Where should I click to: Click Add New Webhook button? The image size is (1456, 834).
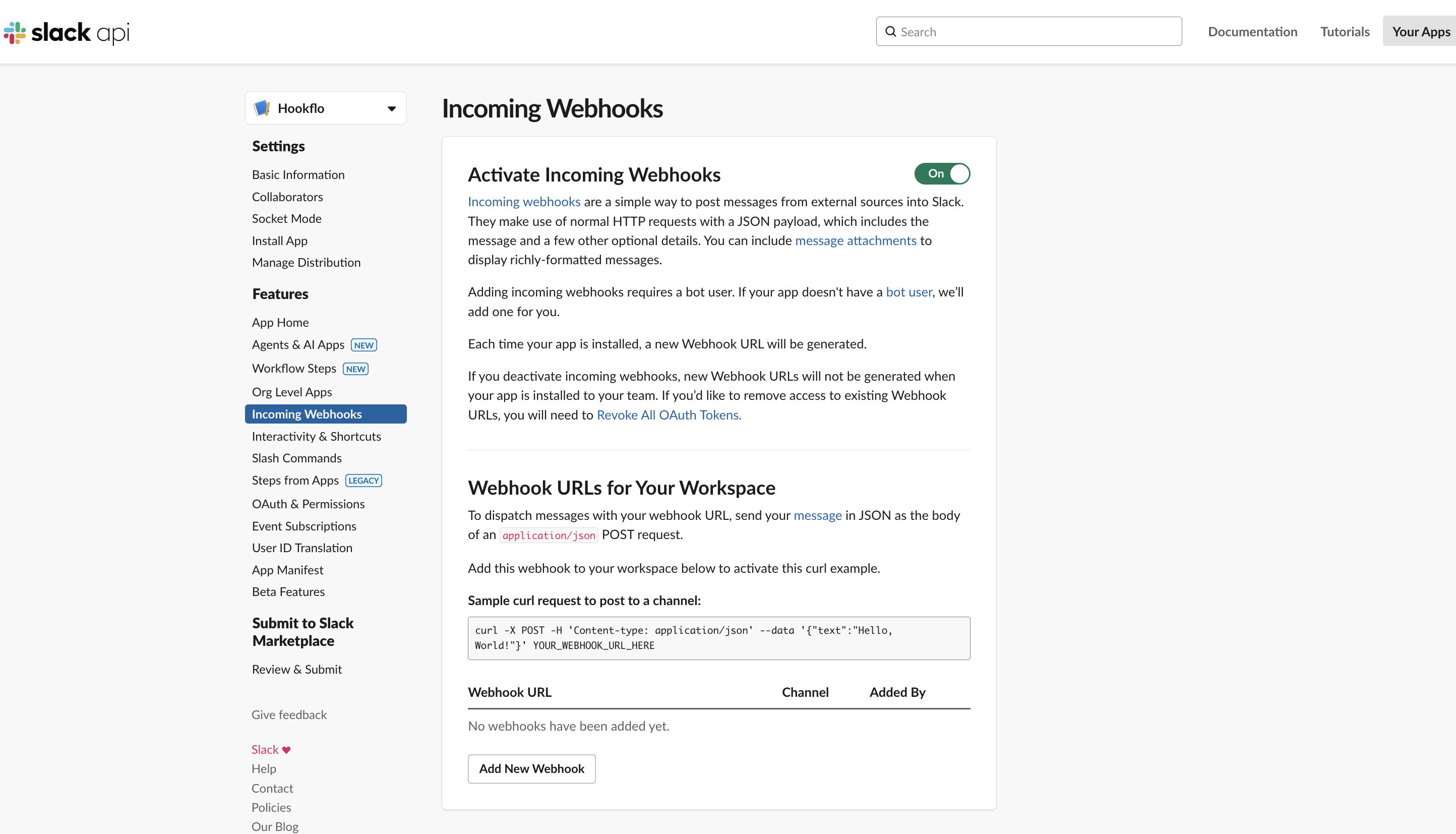pyautogui.click(x=531, y=768)
